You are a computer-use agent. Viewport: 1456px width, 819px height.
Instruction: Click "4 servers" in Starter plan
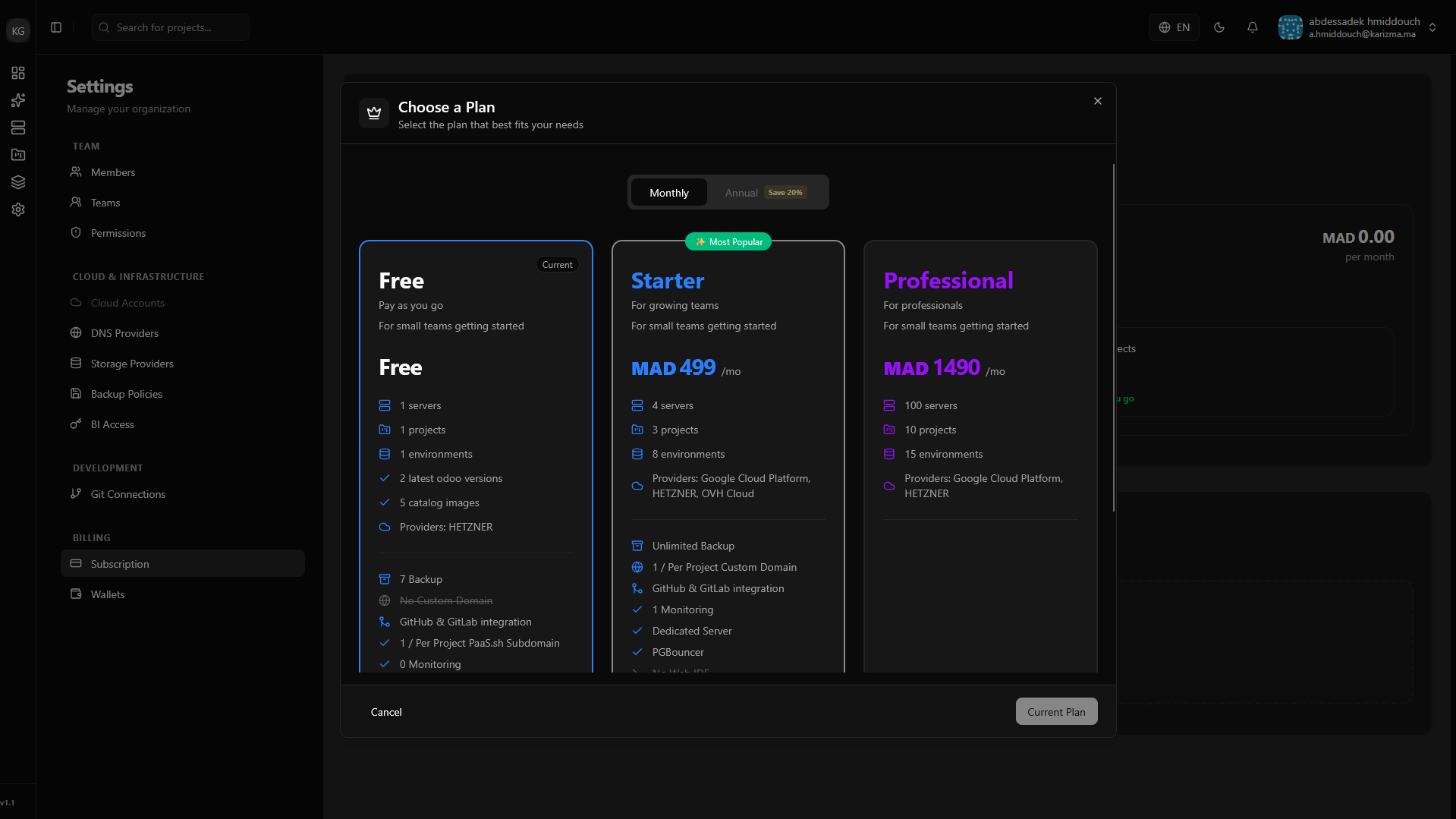tap(673, 405)
